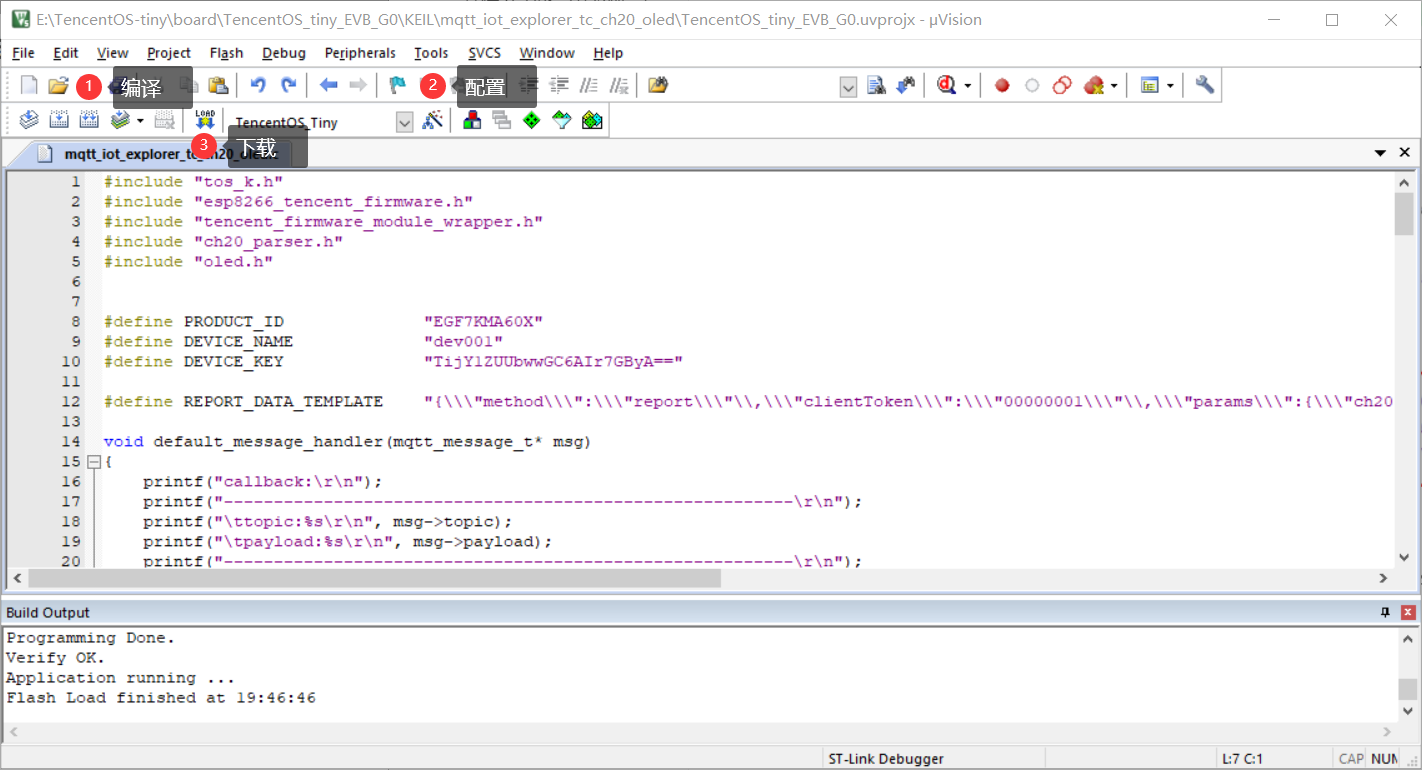Open the Debug menu
Viewport: 1422px width, 770px height.
(x=284, y=53)
